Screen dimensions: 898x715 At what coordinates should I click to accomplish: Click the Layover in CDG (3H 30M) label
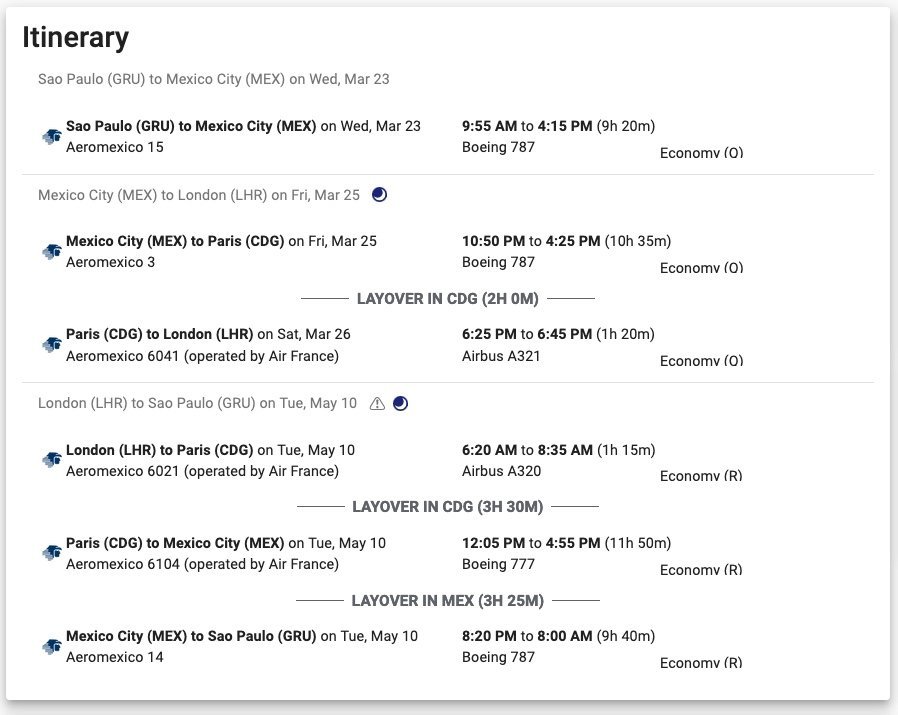(x=447, y=507)
